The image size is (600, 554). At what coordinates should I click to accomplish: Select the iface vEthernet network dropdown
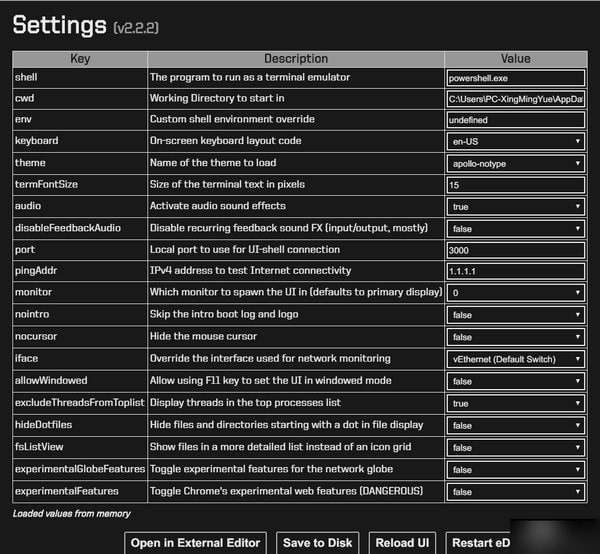point(515,359)
